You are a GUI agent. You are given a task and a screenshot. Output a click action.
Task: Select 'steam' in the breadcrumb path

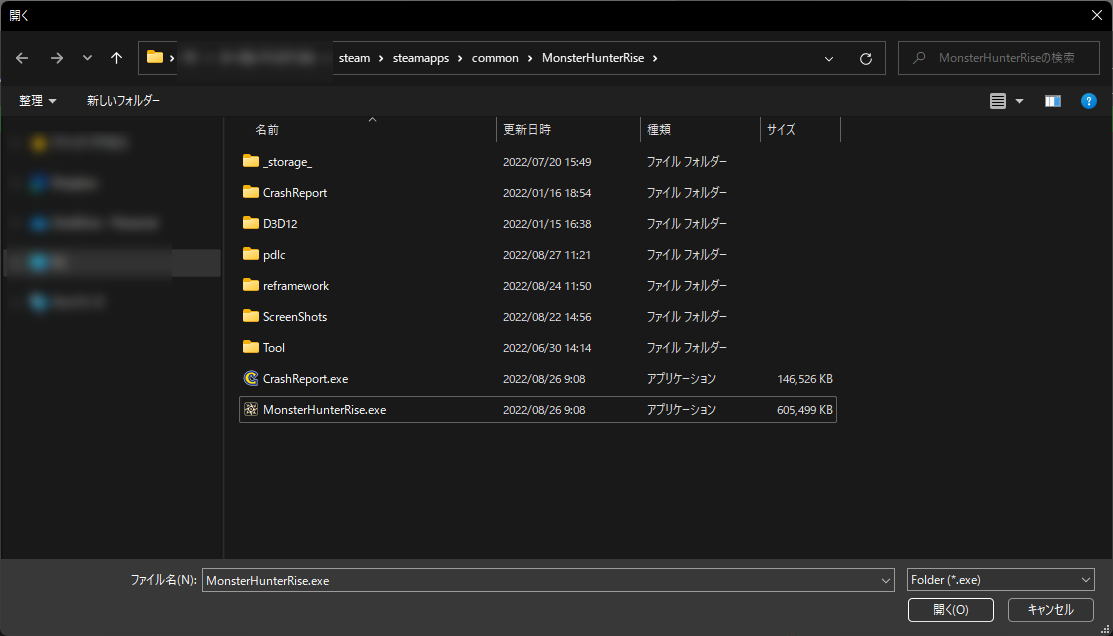(354, 58)
